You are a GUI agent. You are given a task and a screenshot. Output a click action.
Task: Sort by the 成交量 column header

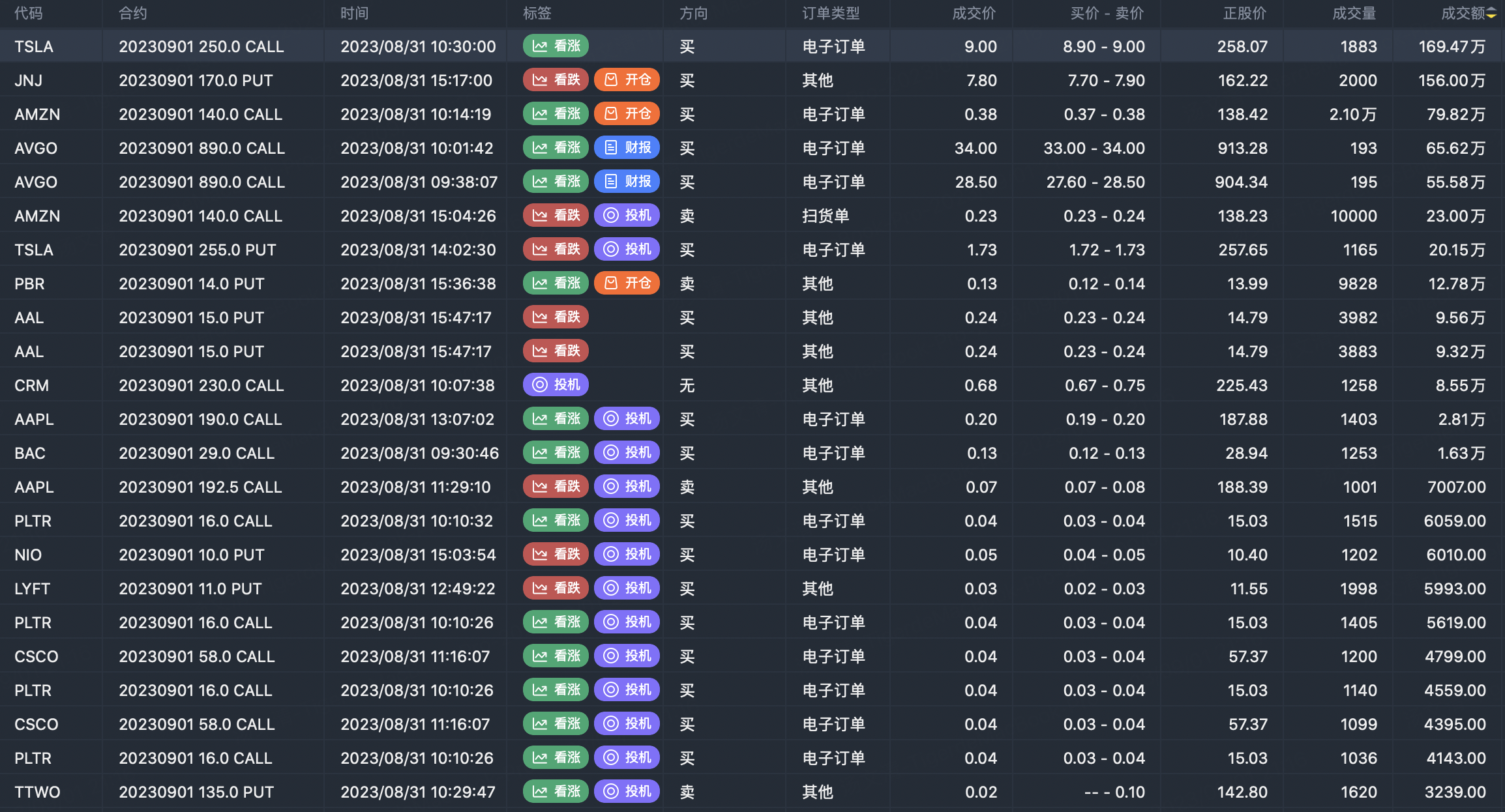pos(1354,14)
